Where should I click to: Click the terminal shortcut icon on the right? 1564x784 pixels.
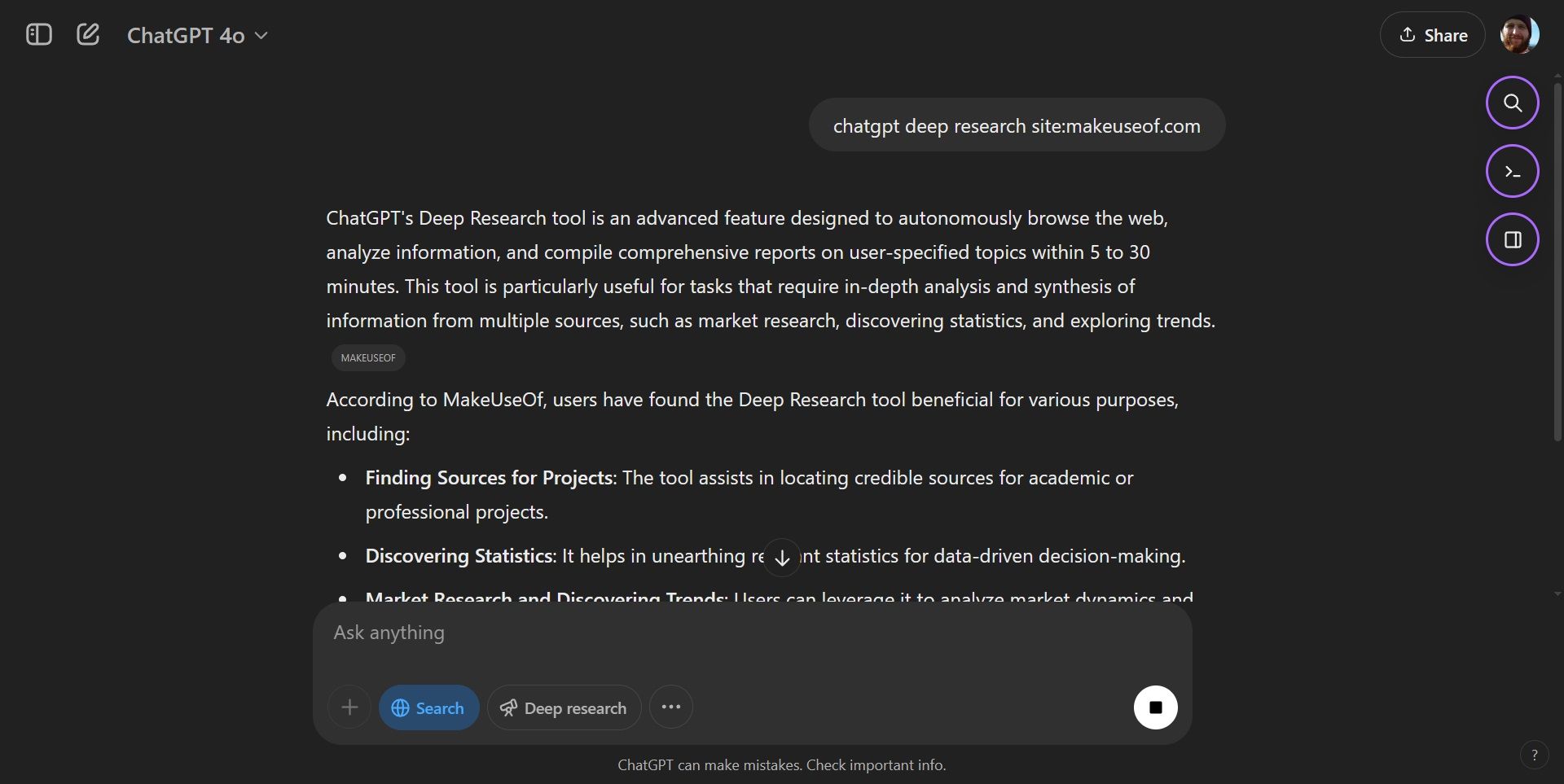(1512, 171)
